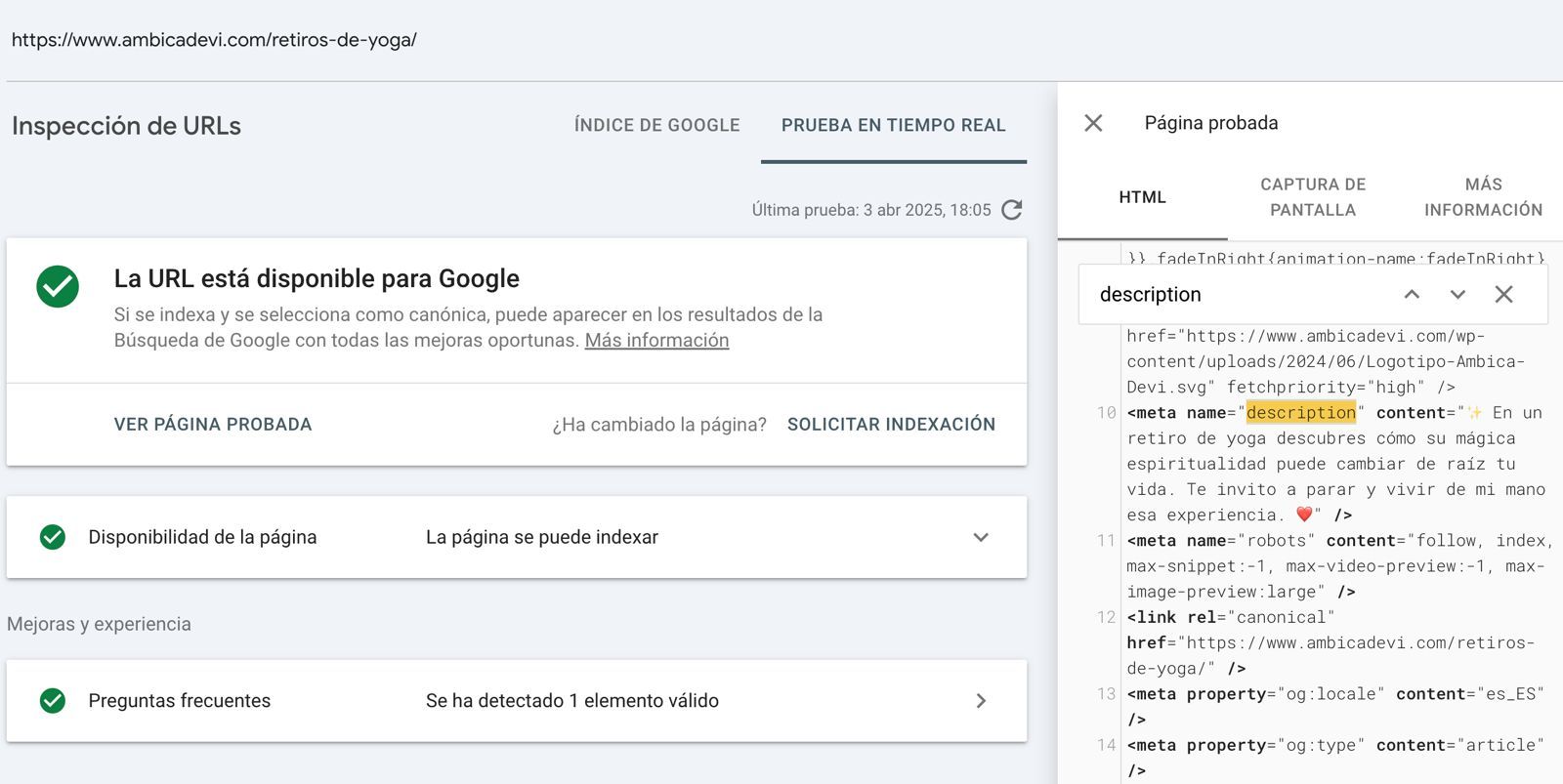Click green check icon next to URL disponible
Viewport: 1563px width, 784px height.
click(58, 286)
